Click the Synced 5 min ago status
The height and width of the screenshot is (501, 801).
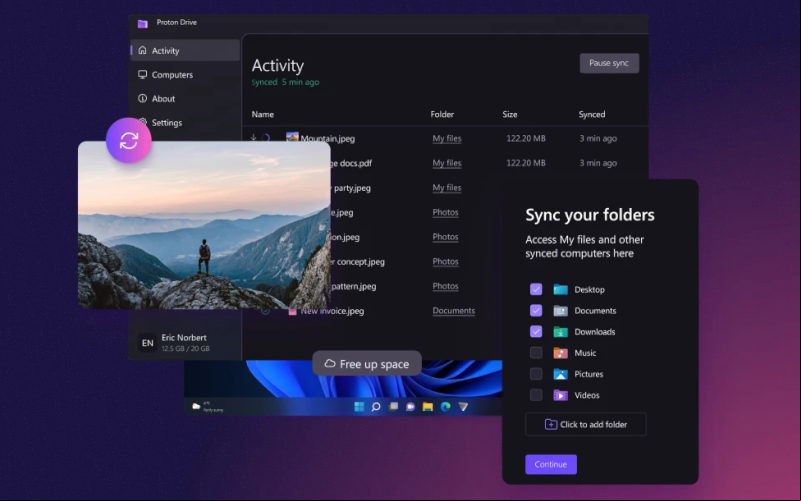(285, 82)
